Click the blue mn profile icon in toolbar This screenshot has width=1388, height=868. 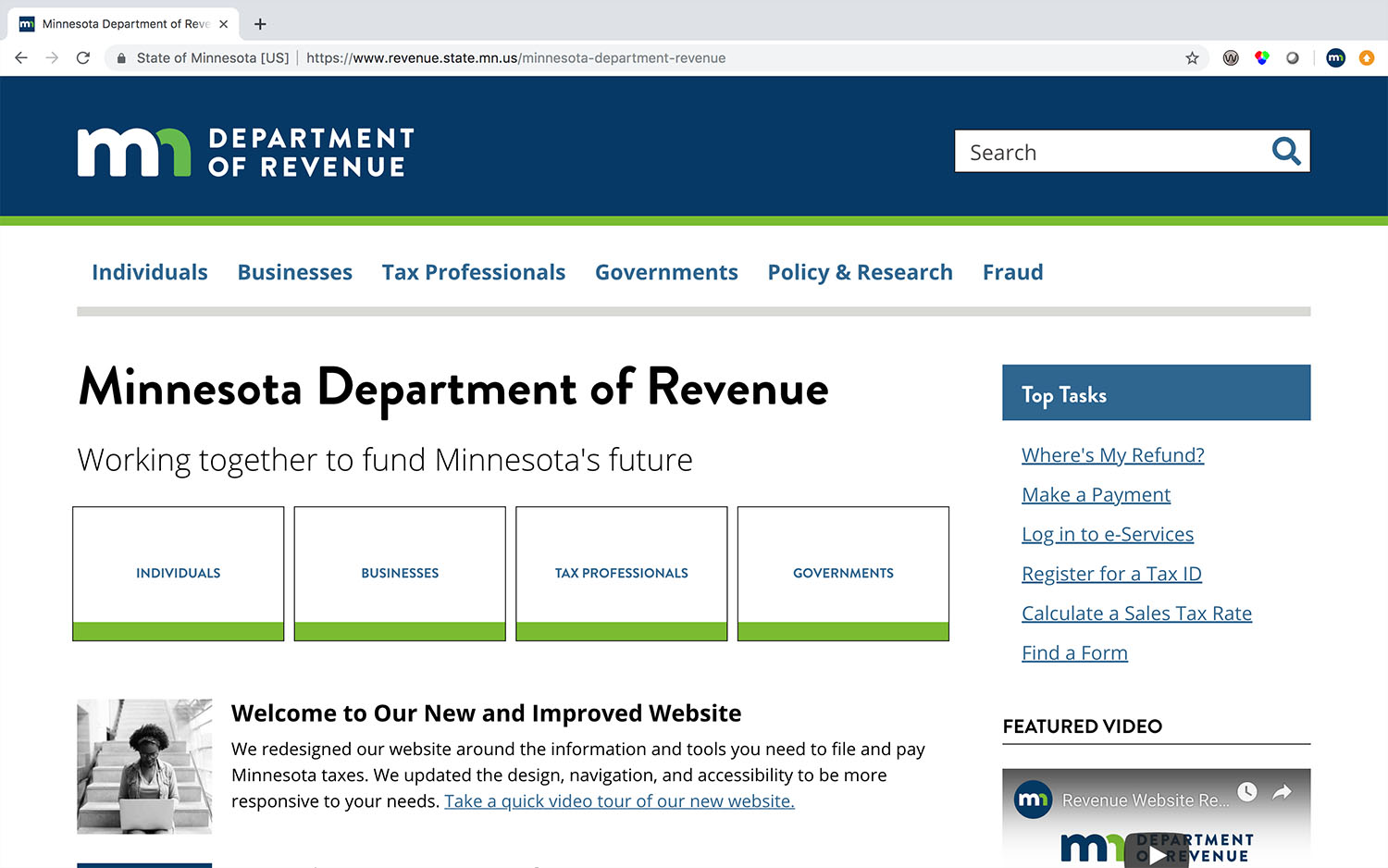pyautogui.click(x=1335, y=58)
